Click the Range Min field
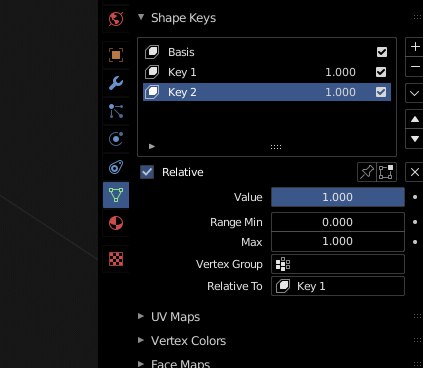Image resolution: width=423 pixels, height=368 pixels. coord(338,222)
